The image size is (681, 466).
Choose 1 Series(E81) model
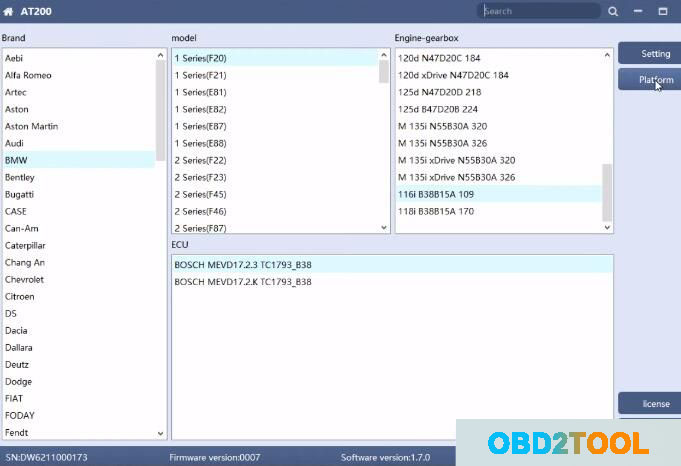tap(275, 92)
